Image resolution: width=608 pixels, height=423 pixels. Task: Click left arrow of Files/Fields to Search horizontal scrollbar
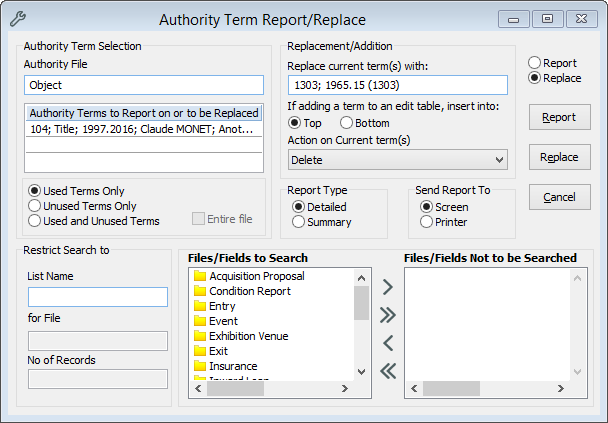coord(198,388)
